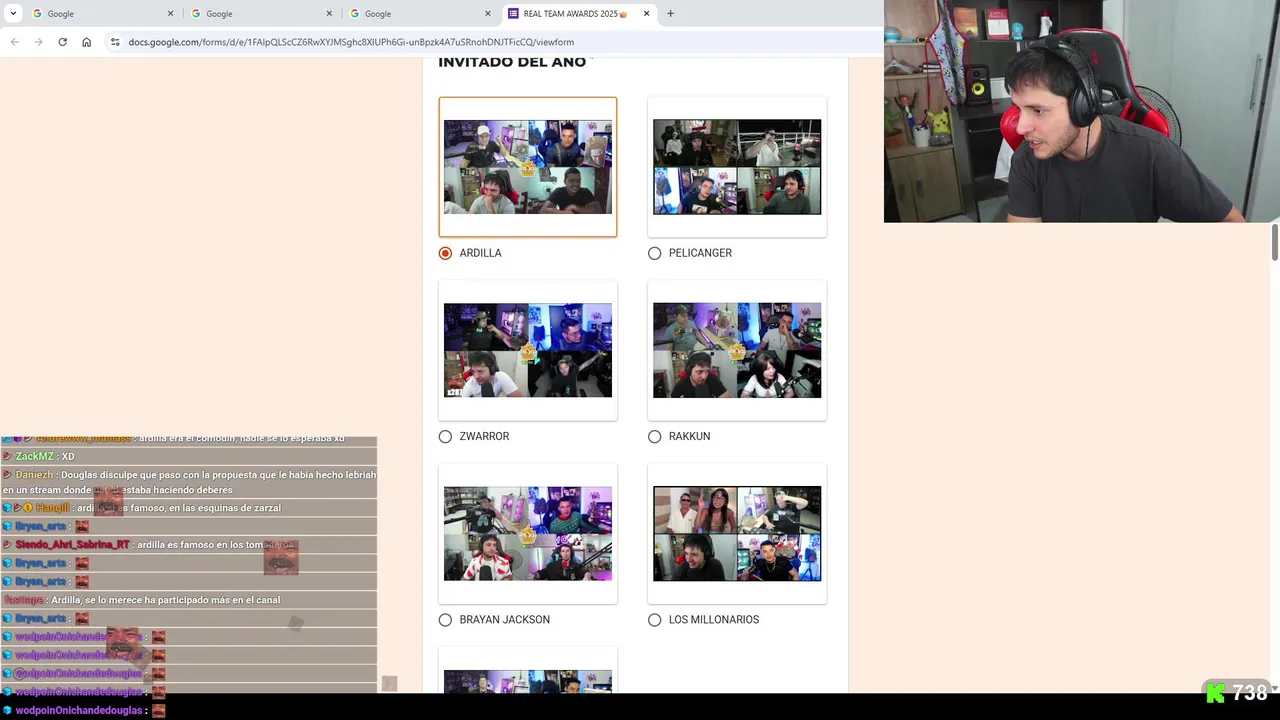This screenshot has width=1280, height=720.
Task: Click the Daniezh chat username
Action: (x=35, y=475)
